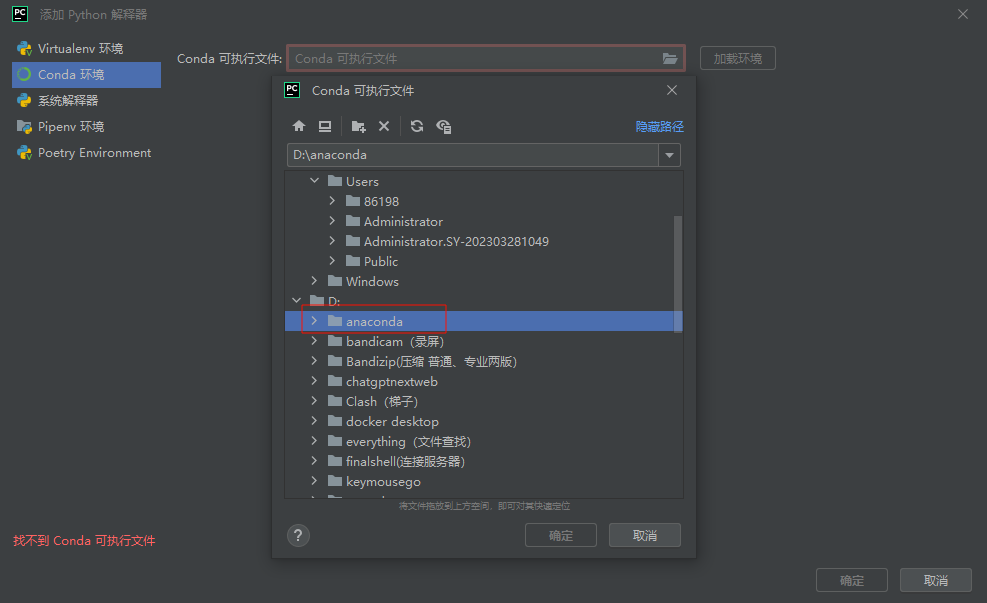The width and height of the screenshot is (987, 603).
Task: Click the Pipenv icon in sidebar
Action: [25, 127]
